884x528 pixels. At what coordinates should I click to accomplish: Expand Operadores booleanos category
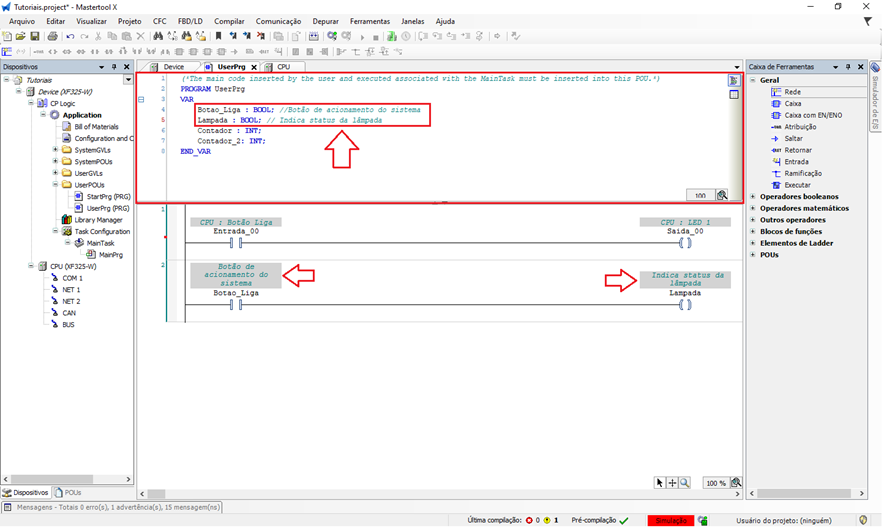pos(753,197)
